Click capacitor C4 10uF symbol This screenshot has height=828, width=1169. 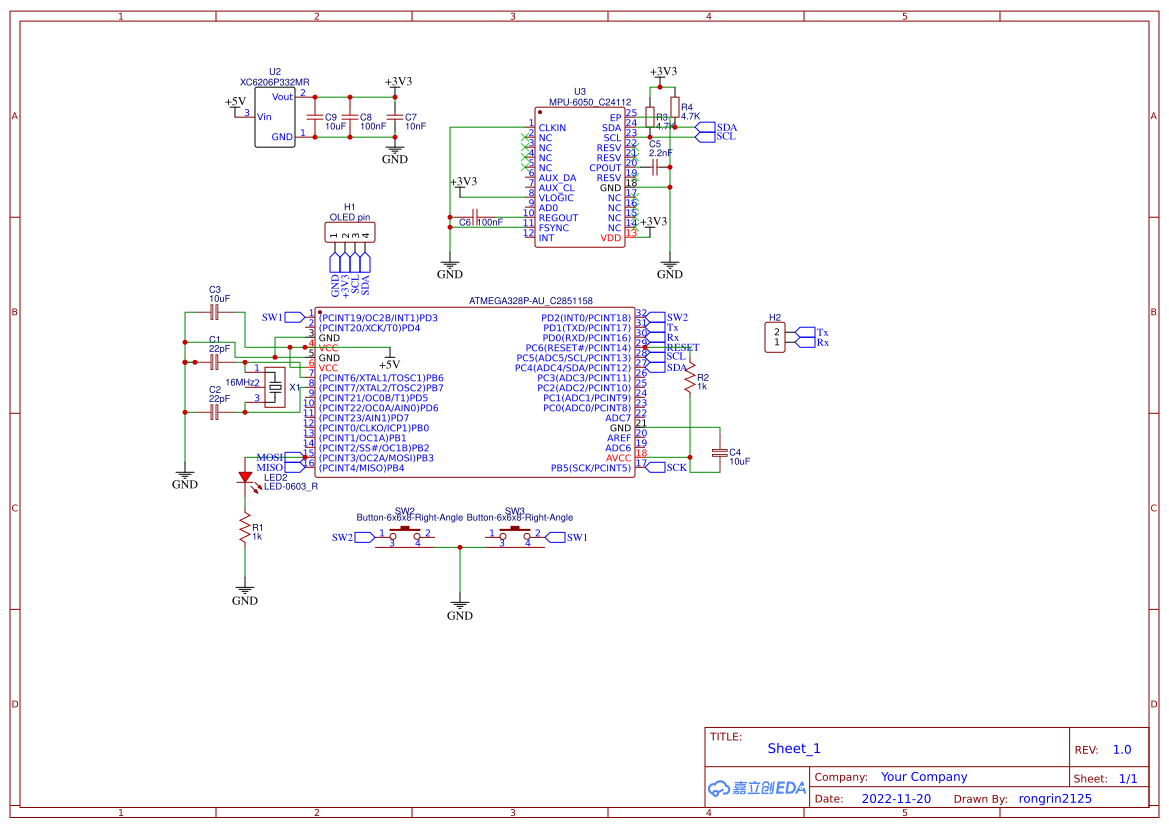point(719,452)
